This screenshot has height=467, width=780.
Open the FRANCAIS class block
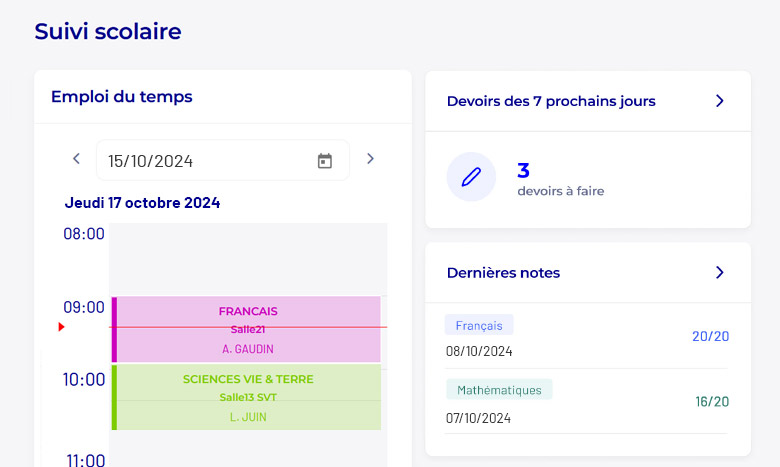pos(246,329)
